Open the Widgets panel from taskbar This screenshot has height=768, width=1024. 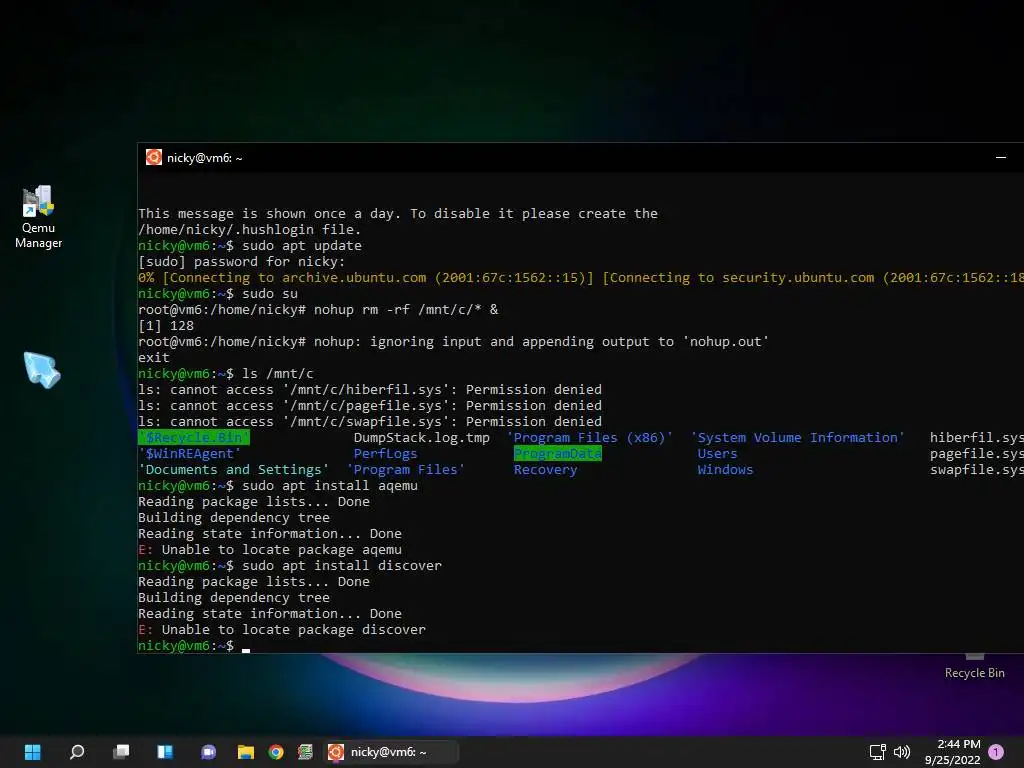pyautogui.click(x=165, y=752)
